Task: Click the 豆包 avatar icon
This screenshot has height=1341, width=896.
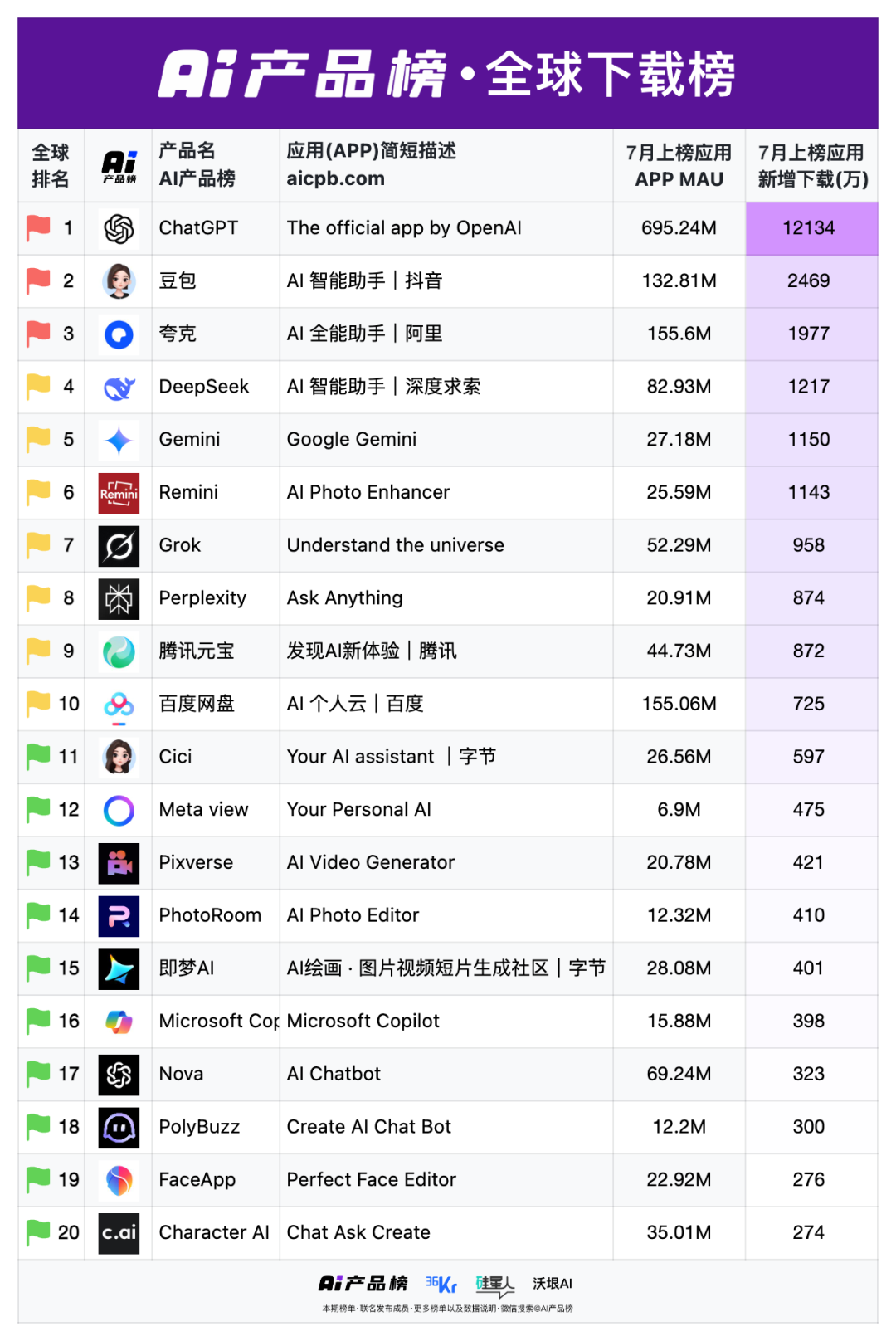Action: 119,281
